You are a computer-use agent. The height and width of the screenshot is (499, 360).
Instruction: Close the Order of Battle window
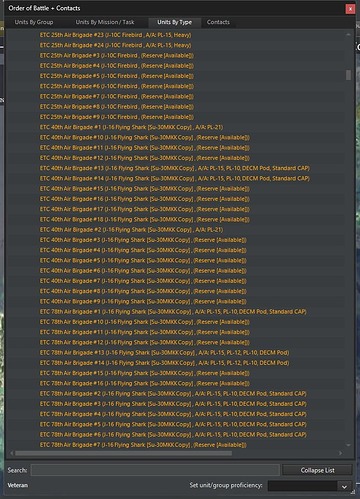350,9
